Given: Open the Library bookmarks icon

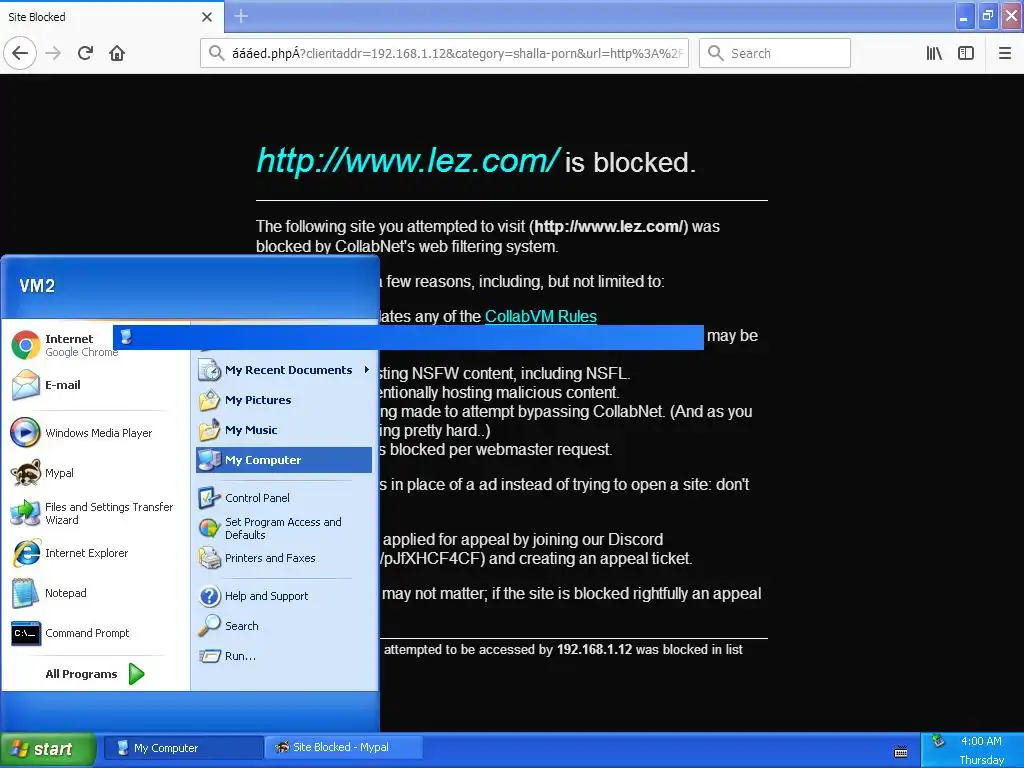Looking at the screenshot, I should pyautogui.click(x=934, y=53).
